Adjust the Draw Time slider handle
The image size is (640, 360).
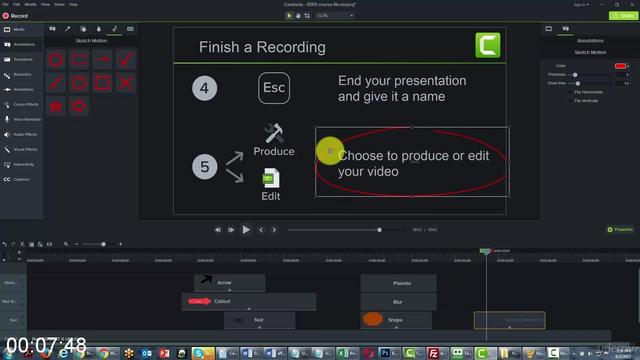(578, 83)
